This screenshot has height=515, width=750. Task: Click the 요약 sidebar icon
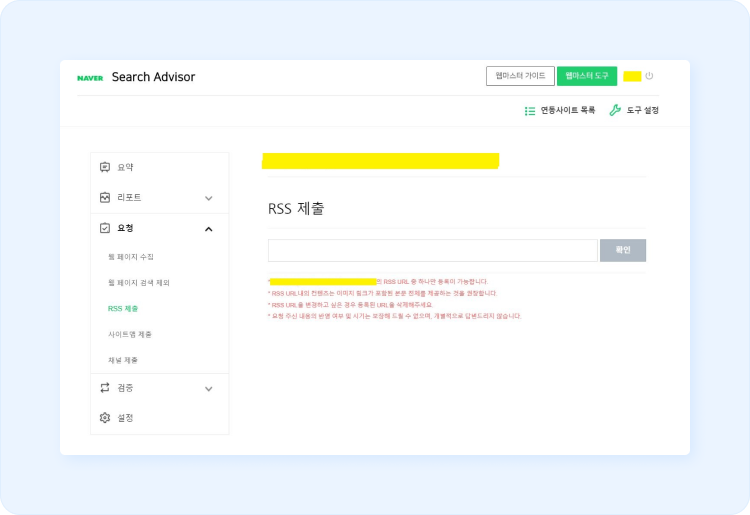coord(105,167)
